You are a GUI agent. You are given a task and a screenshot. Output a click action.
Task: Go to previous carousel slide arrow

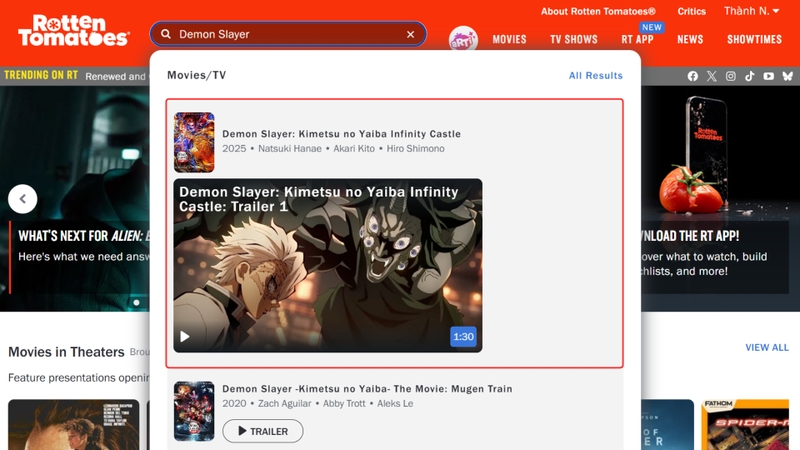(22, 198)
